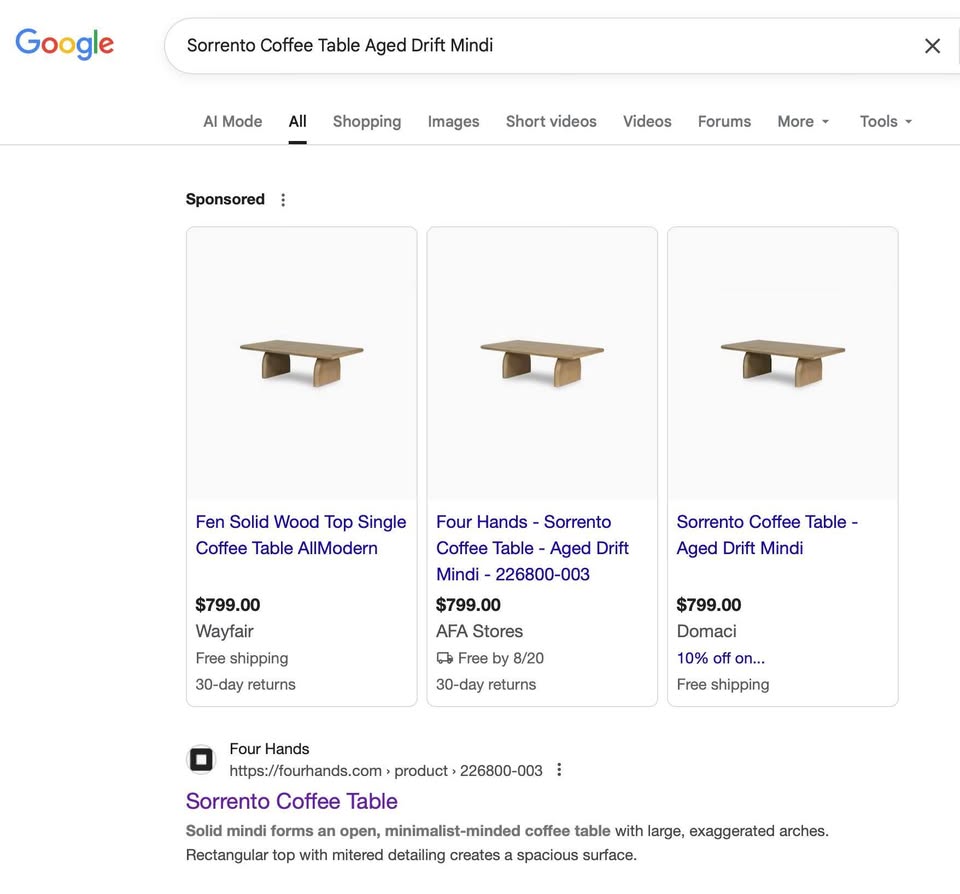Open the Sorrento Coffee Table organic result

(291, 802)
